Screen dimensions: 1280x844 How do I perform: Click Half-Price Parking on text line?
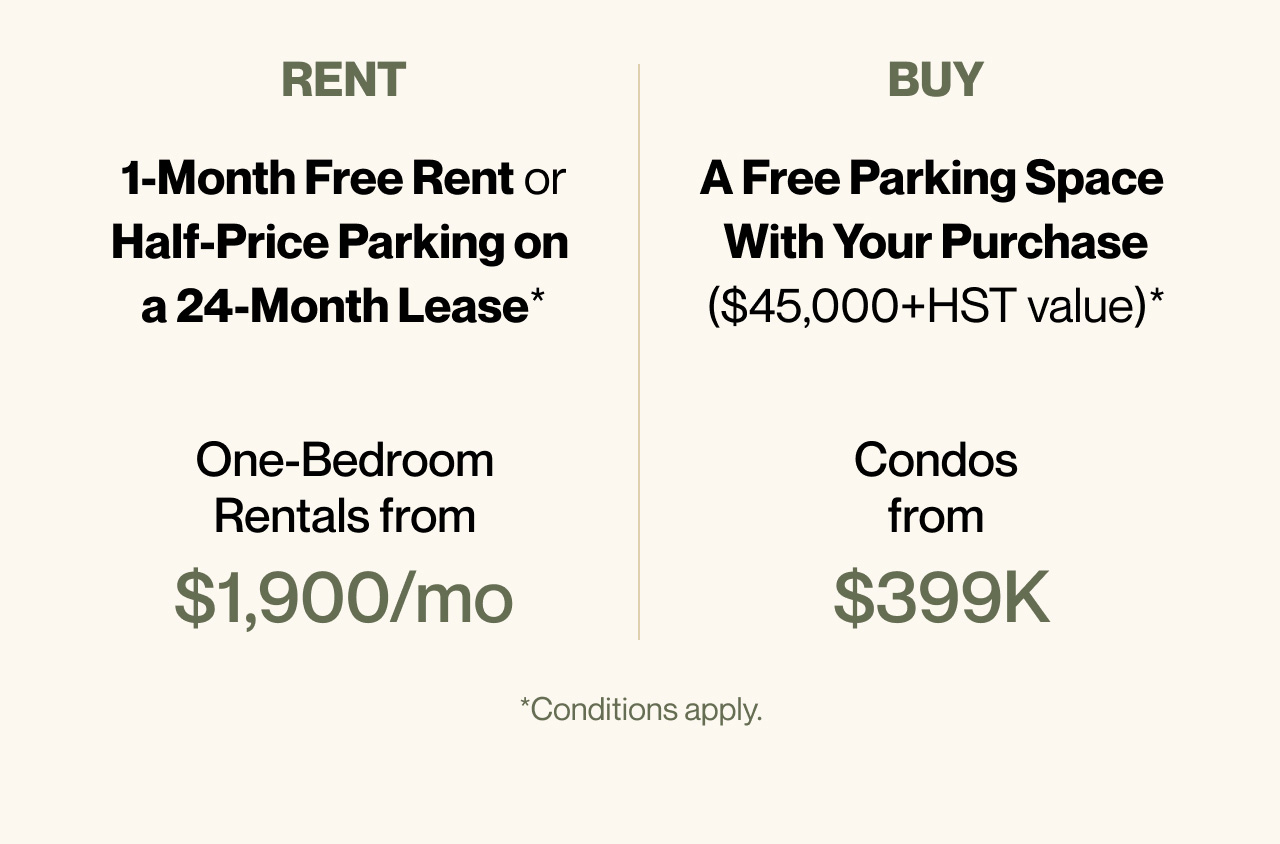tap(340, 242)
